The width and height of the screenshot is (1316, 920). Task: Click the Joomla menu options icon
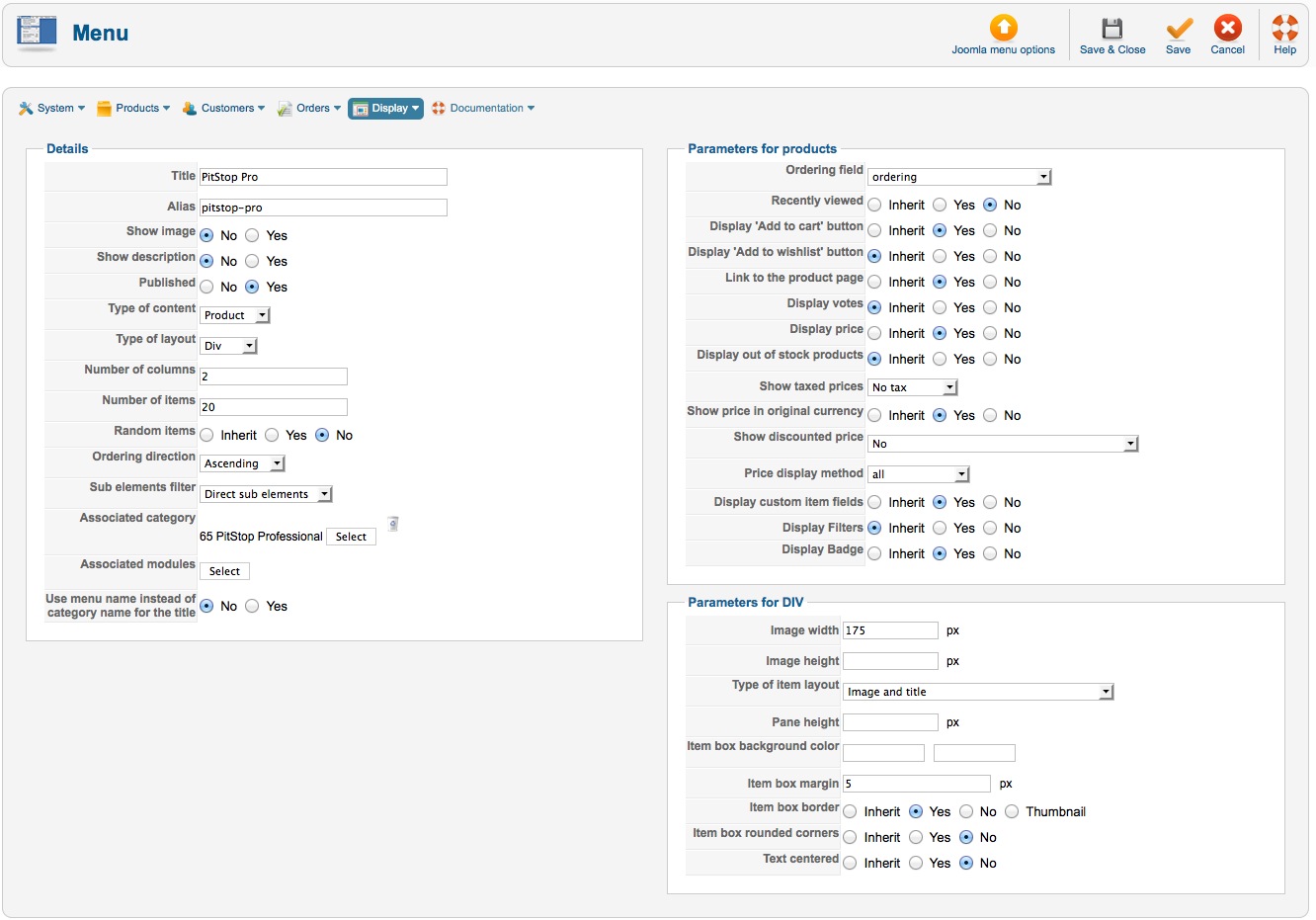point(1003,28)
